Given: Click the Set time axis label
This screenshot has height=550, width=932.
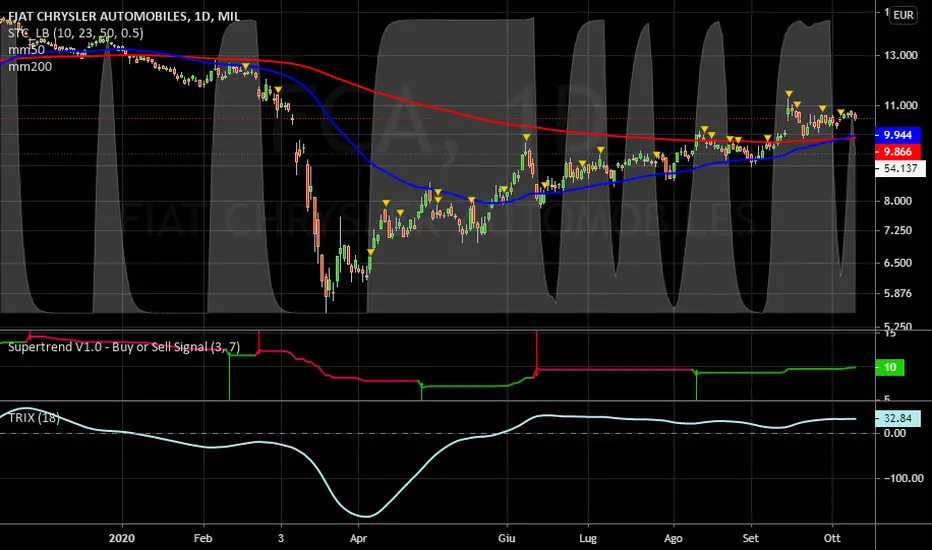Looking at the screenshot, I should click(751, 538).
